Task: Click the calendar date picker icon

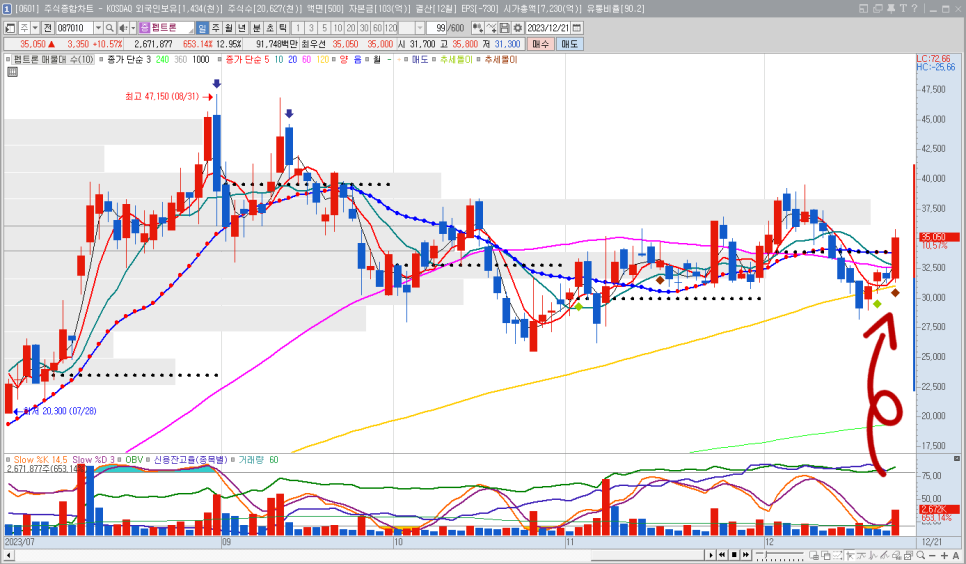Action: click(x=577, y=28)
